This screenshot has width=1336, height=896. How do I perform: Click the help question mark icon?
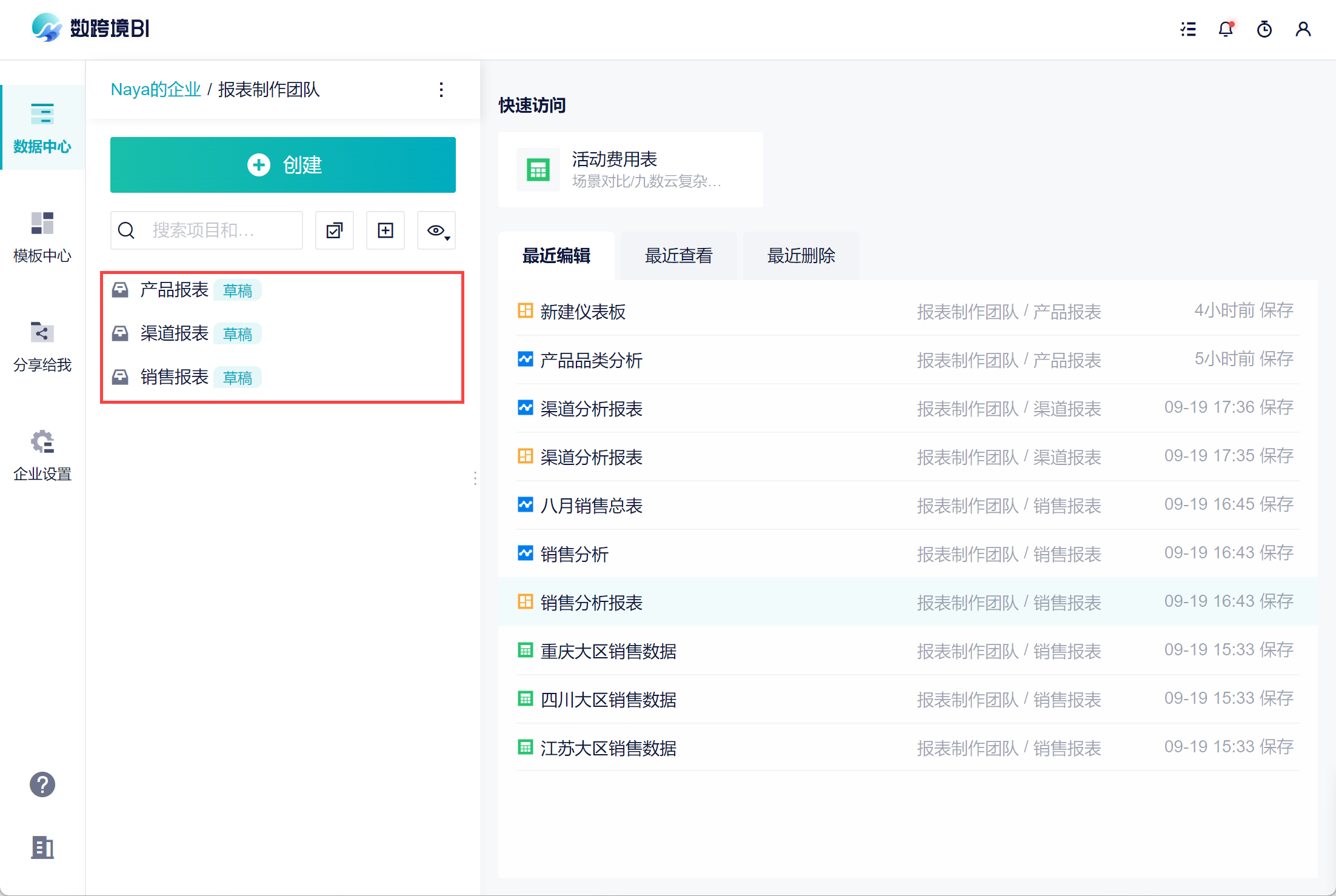42,784
